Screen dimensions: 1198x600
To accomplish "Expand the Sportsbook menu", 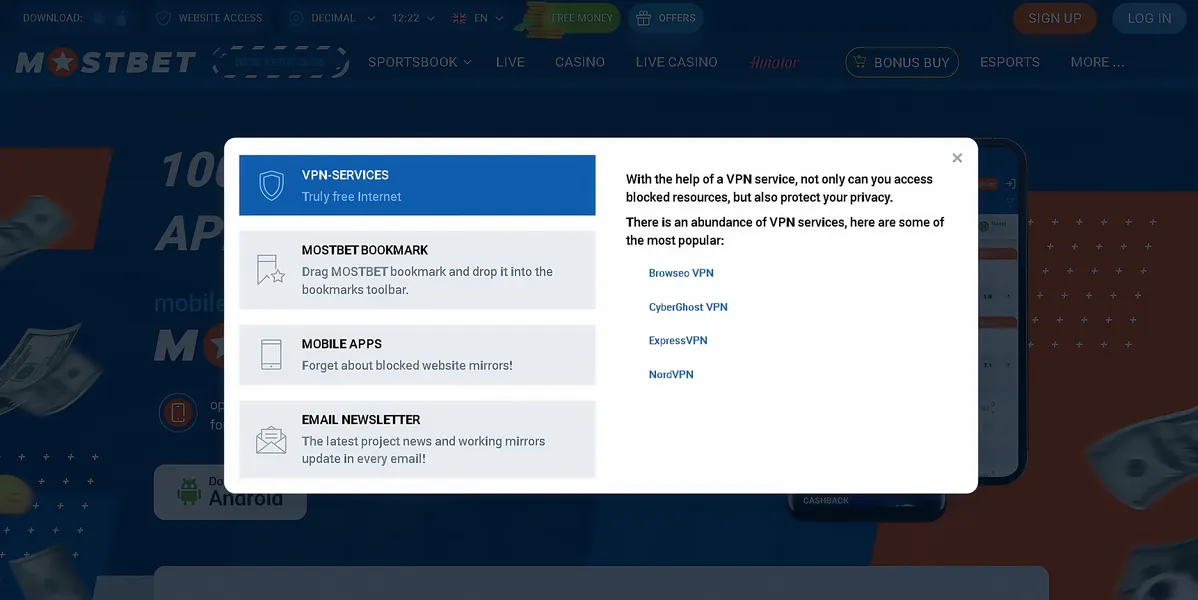I will (419, 62).
